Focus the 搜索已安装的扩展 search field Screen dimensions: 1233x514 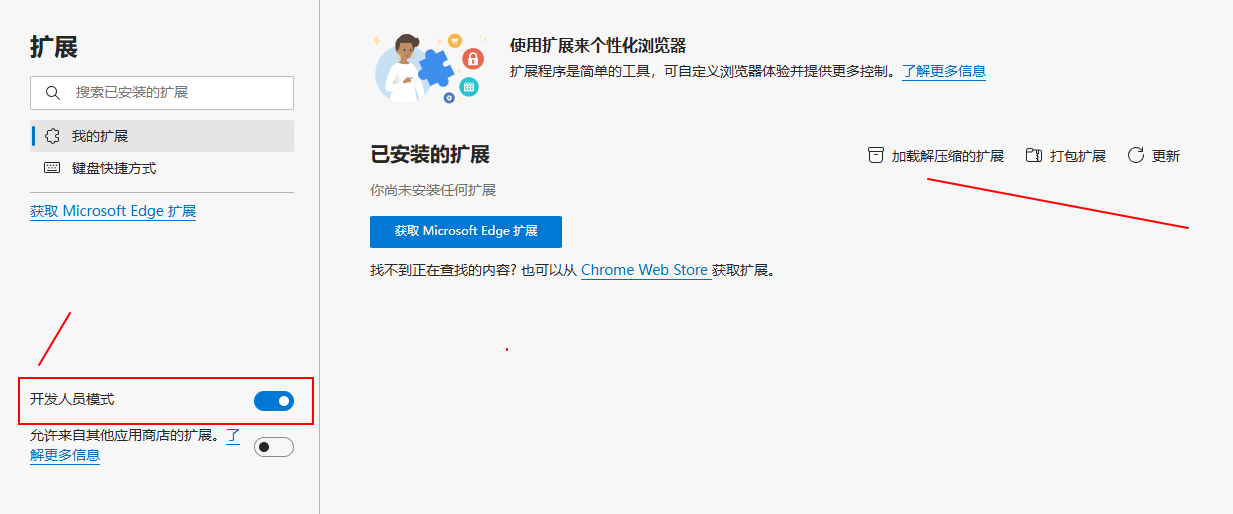click(x=162, y=92)
